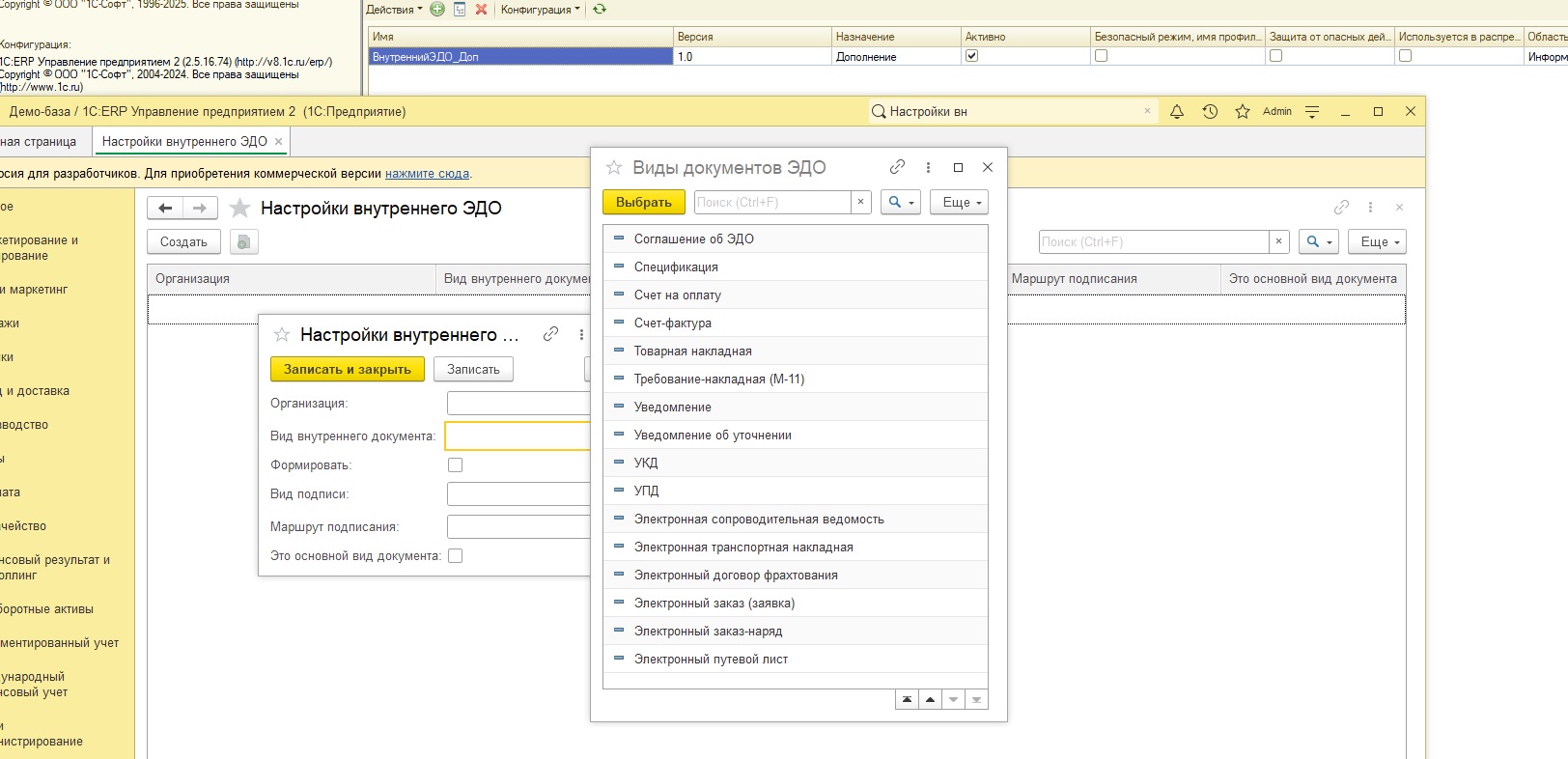
Task: Click the Вид подписи input field
Action: (x=518, y=494)
